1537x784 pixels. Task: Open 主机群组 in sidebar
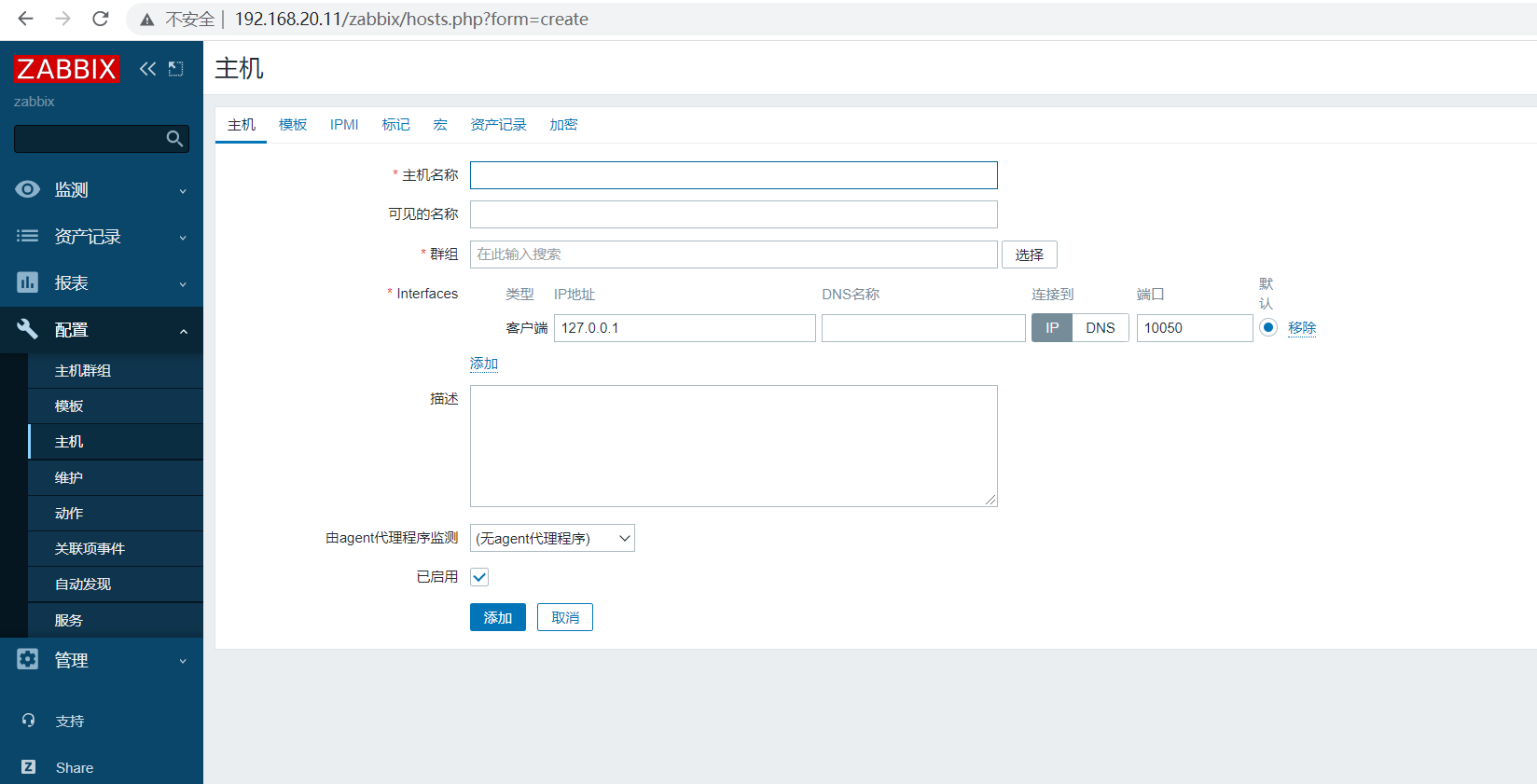(x=116, y=370)
